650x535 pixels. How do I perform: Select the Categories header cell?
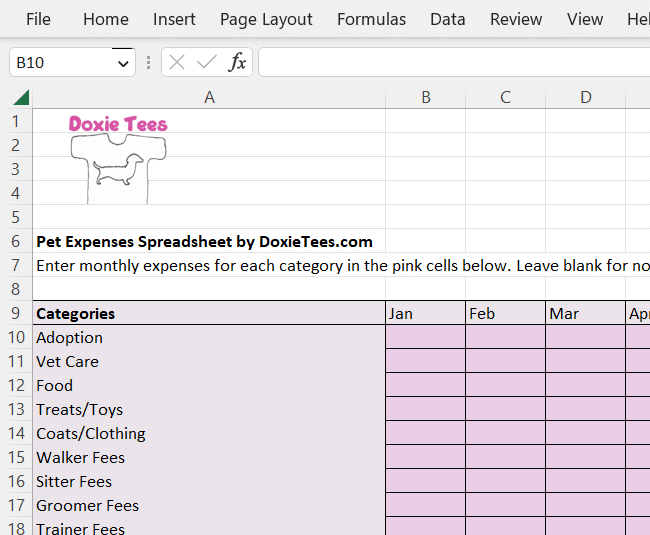pos(209,313)
